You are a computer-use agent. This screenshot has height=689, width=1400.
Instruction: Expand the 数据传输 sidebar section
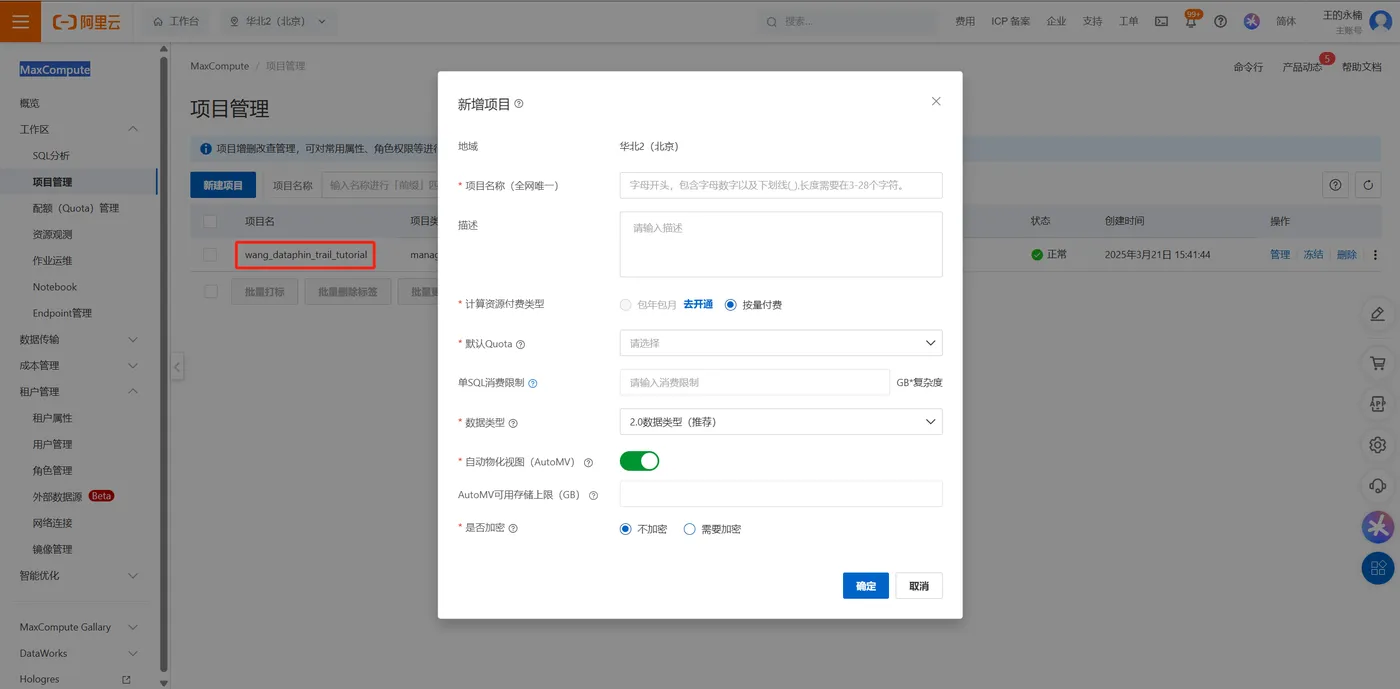tap(133, 339)
